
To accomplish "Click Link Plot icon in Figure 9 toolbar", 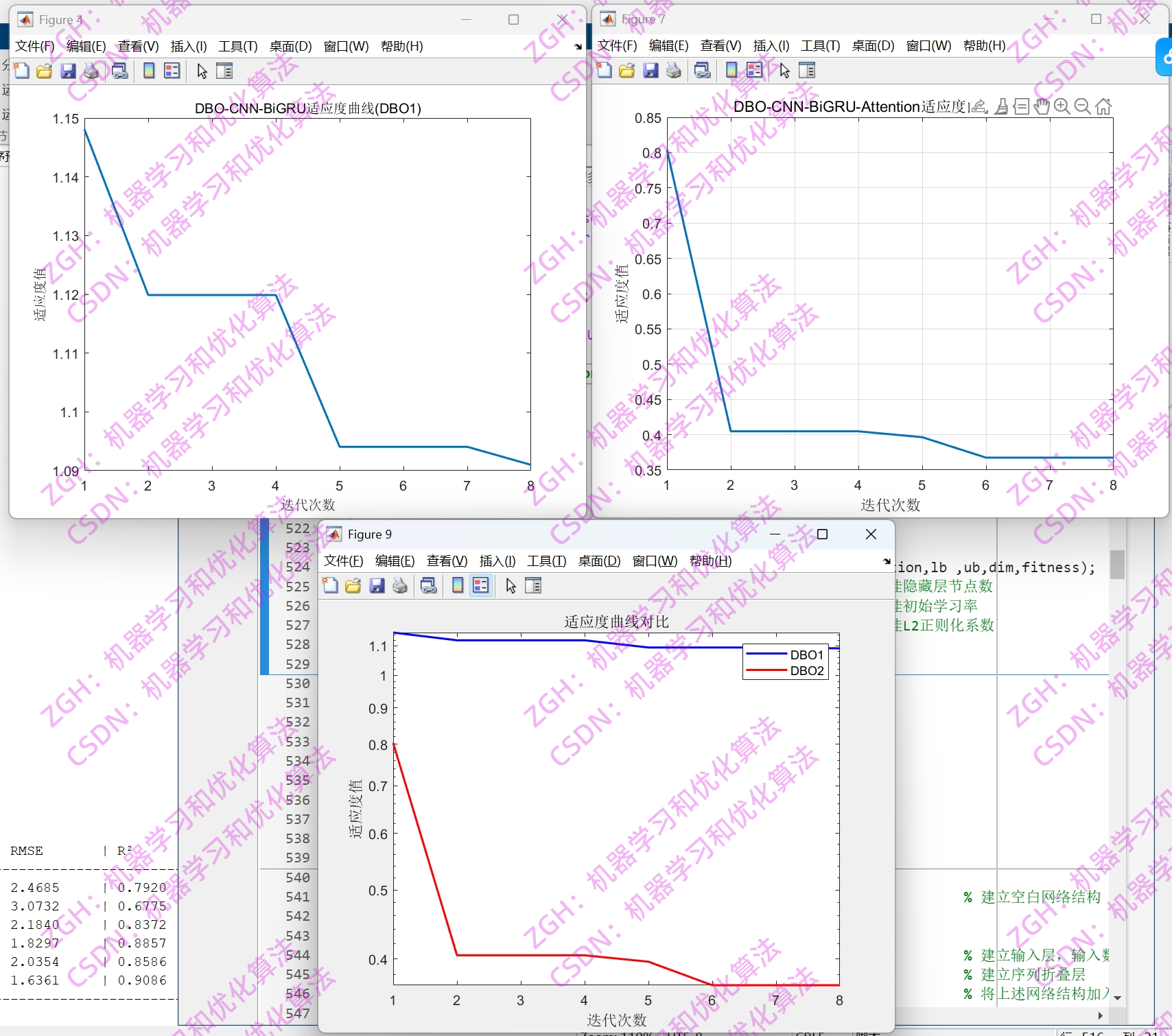I will click(x=429, y=585).
